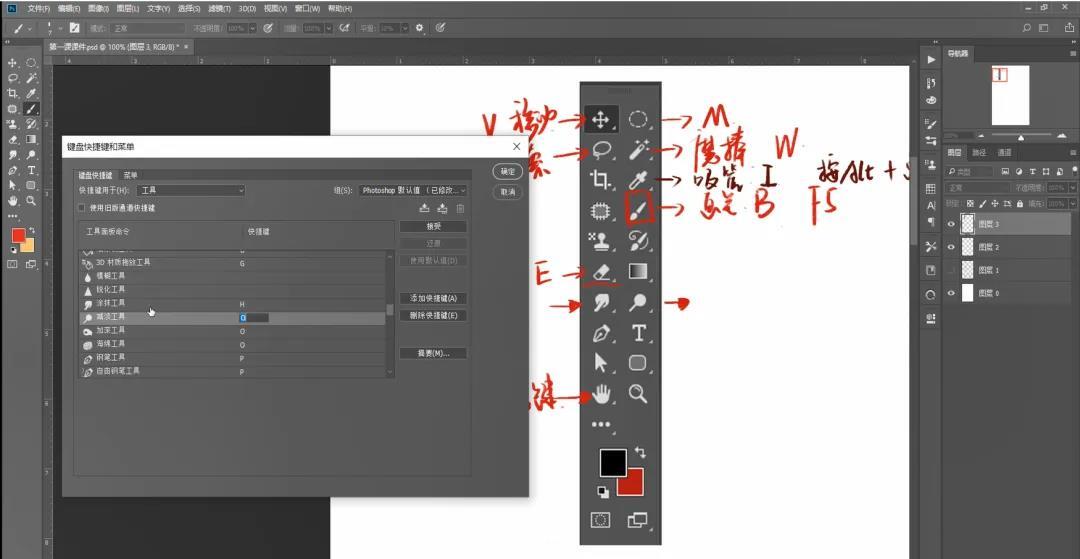Select the Move tool in left toolbar
Screen dimensions: 1080x559
click(12, 62)
